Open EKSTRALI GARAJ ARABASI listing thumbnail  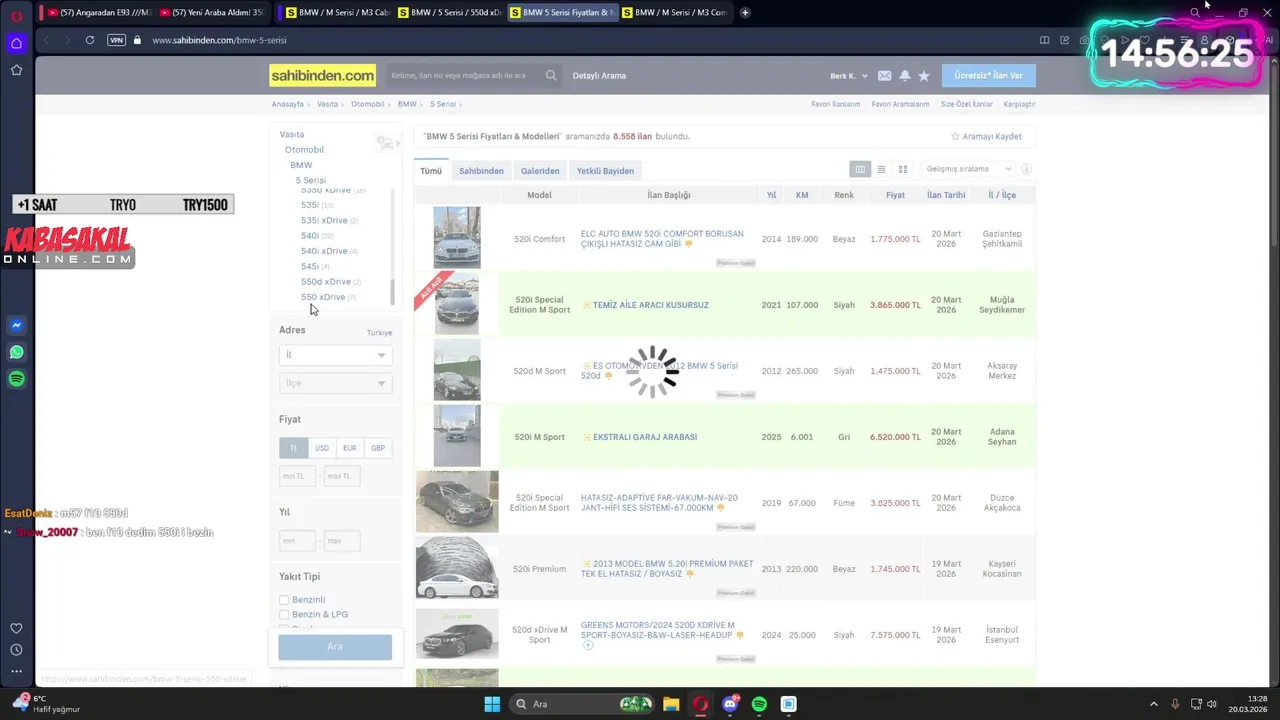point(457,437)
